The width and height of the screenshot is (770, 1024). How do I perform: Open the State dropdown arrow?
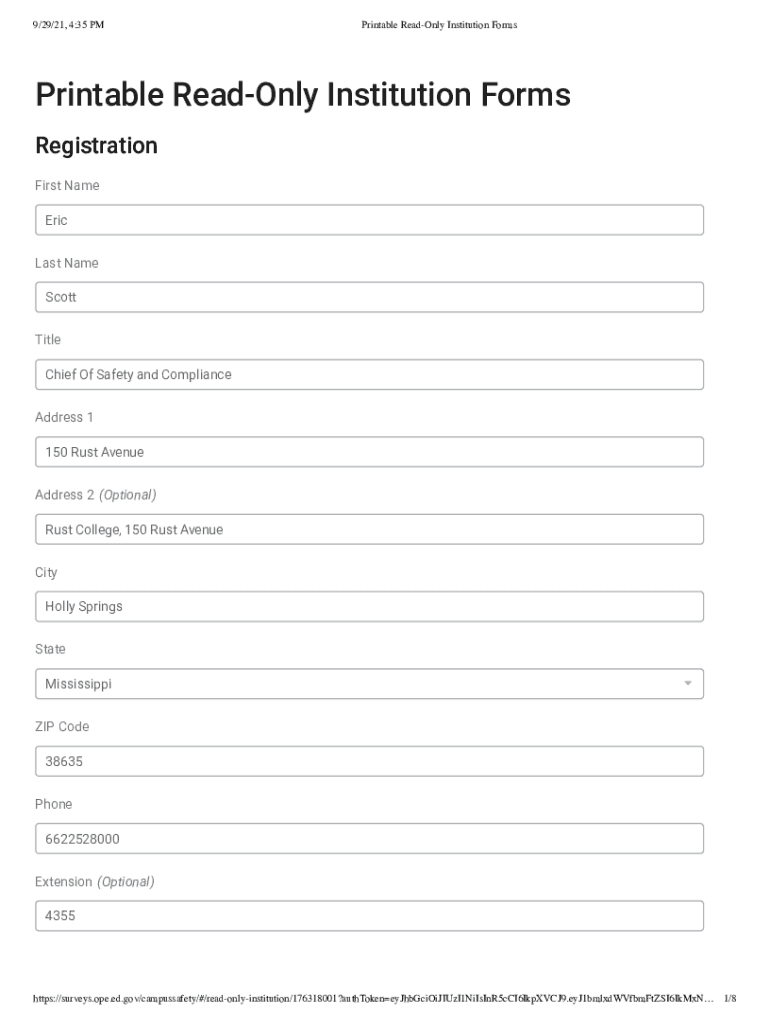687,684
